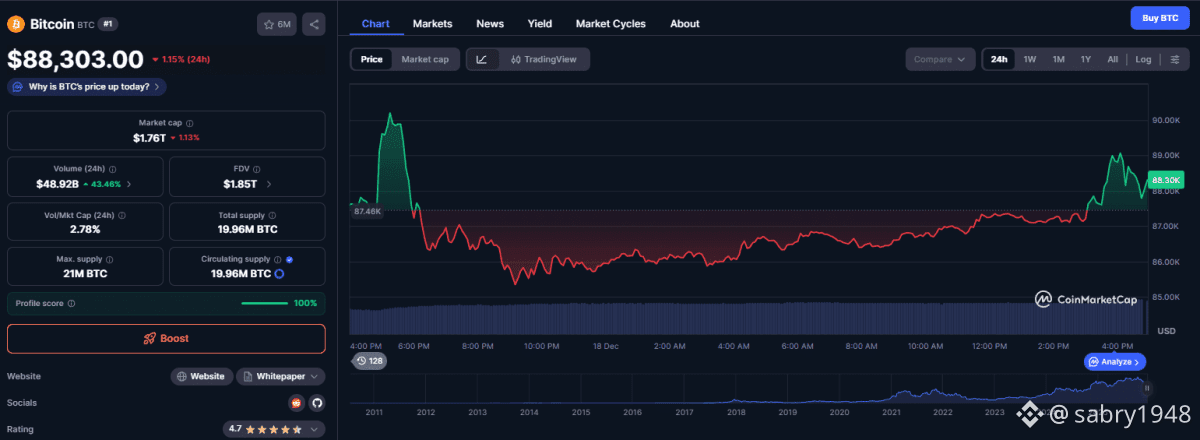
Task: Select the 1W time range
Action: tap(1029, 60)
